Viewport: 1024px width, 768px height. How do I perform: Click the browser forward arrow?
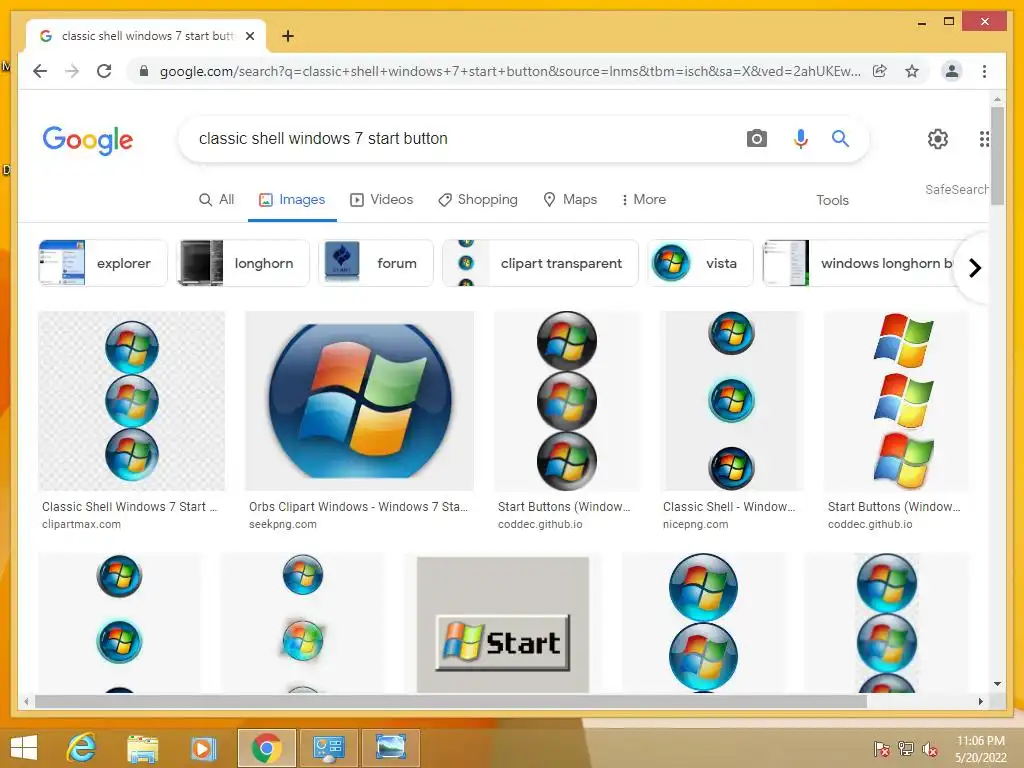72,71
